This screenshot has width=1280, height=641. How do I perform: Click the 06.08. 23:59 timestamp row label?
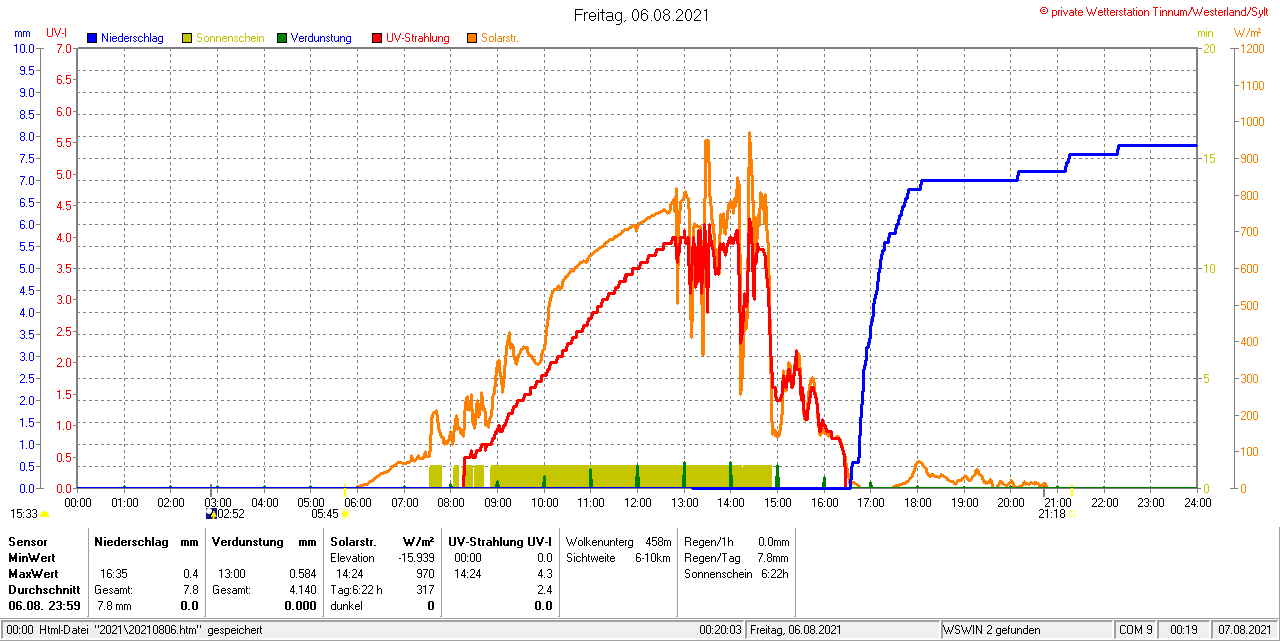click(x=44, y=606)
